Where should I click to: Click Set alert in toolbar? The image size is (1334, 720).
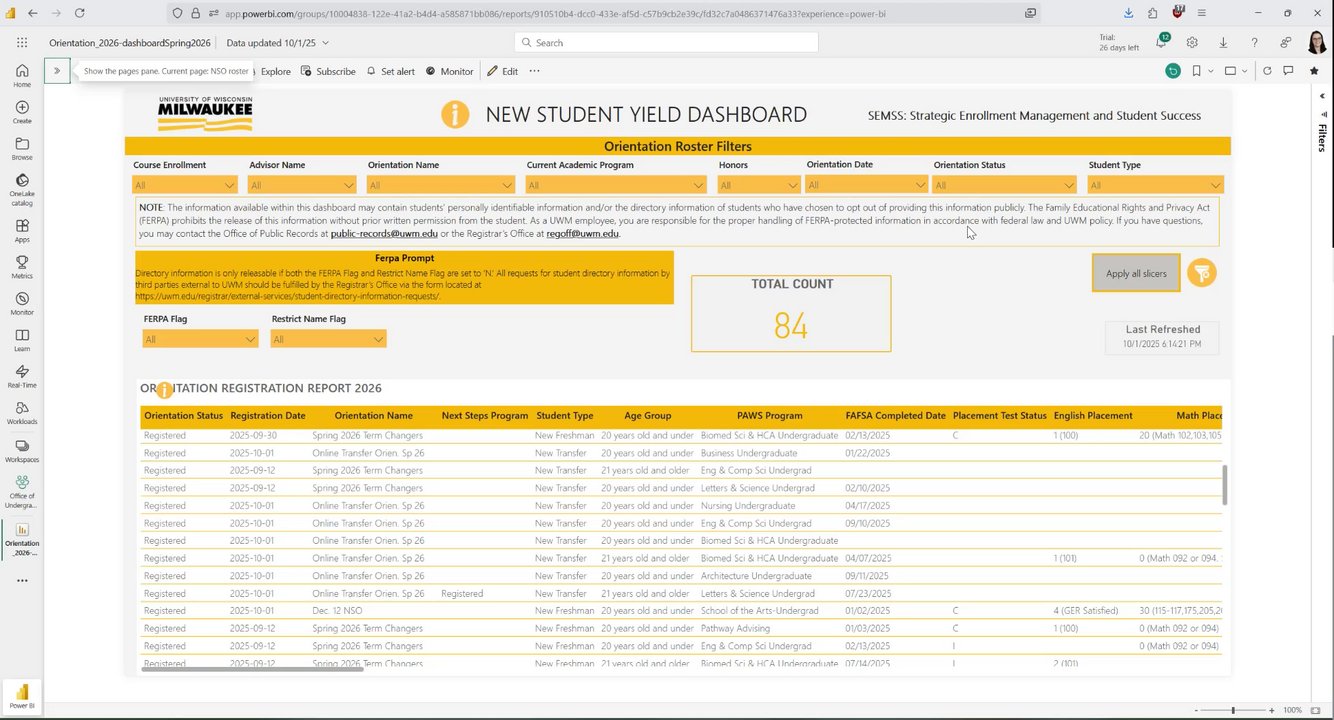(x=391, y=71)
